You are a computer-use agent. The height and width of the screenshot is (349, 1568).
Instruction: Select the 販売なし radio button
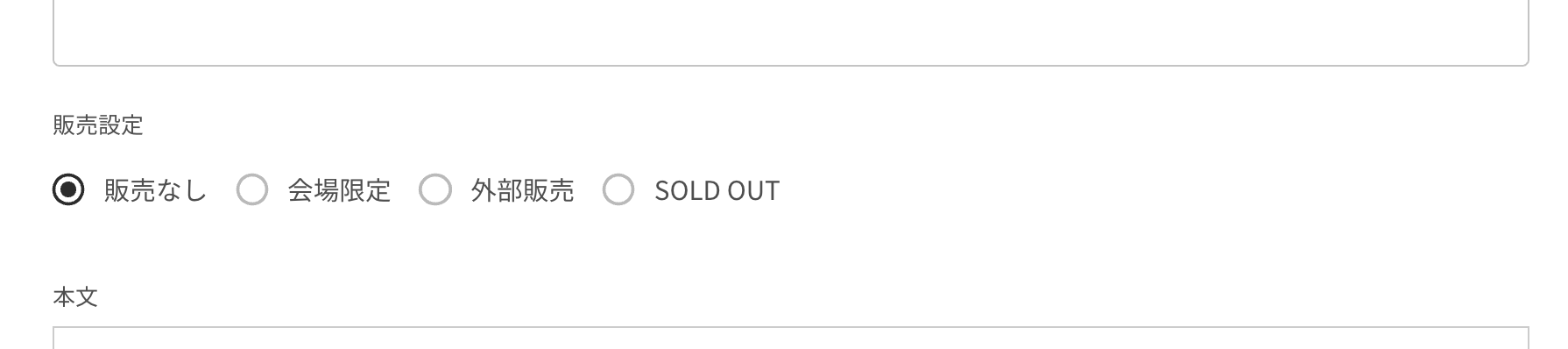(x=68, y=189)
